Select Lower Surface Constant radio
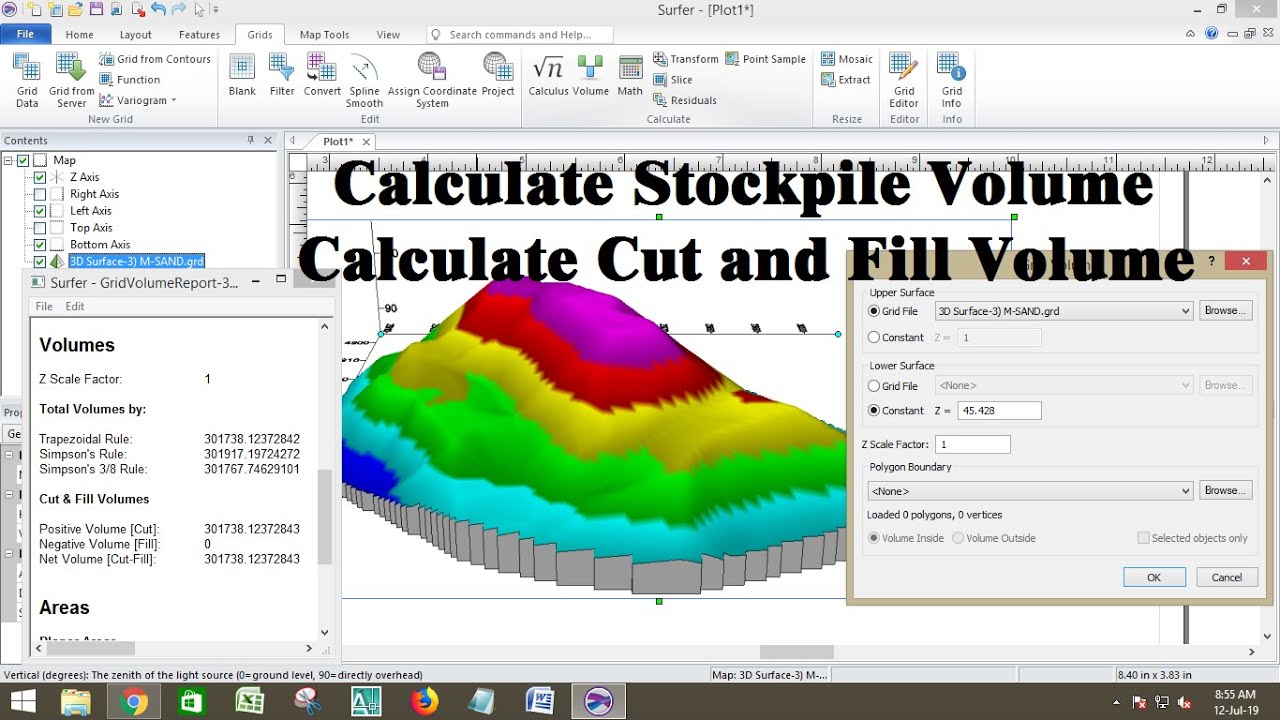The width and height of the screenshot is (1280, 720). coord(875,411)
